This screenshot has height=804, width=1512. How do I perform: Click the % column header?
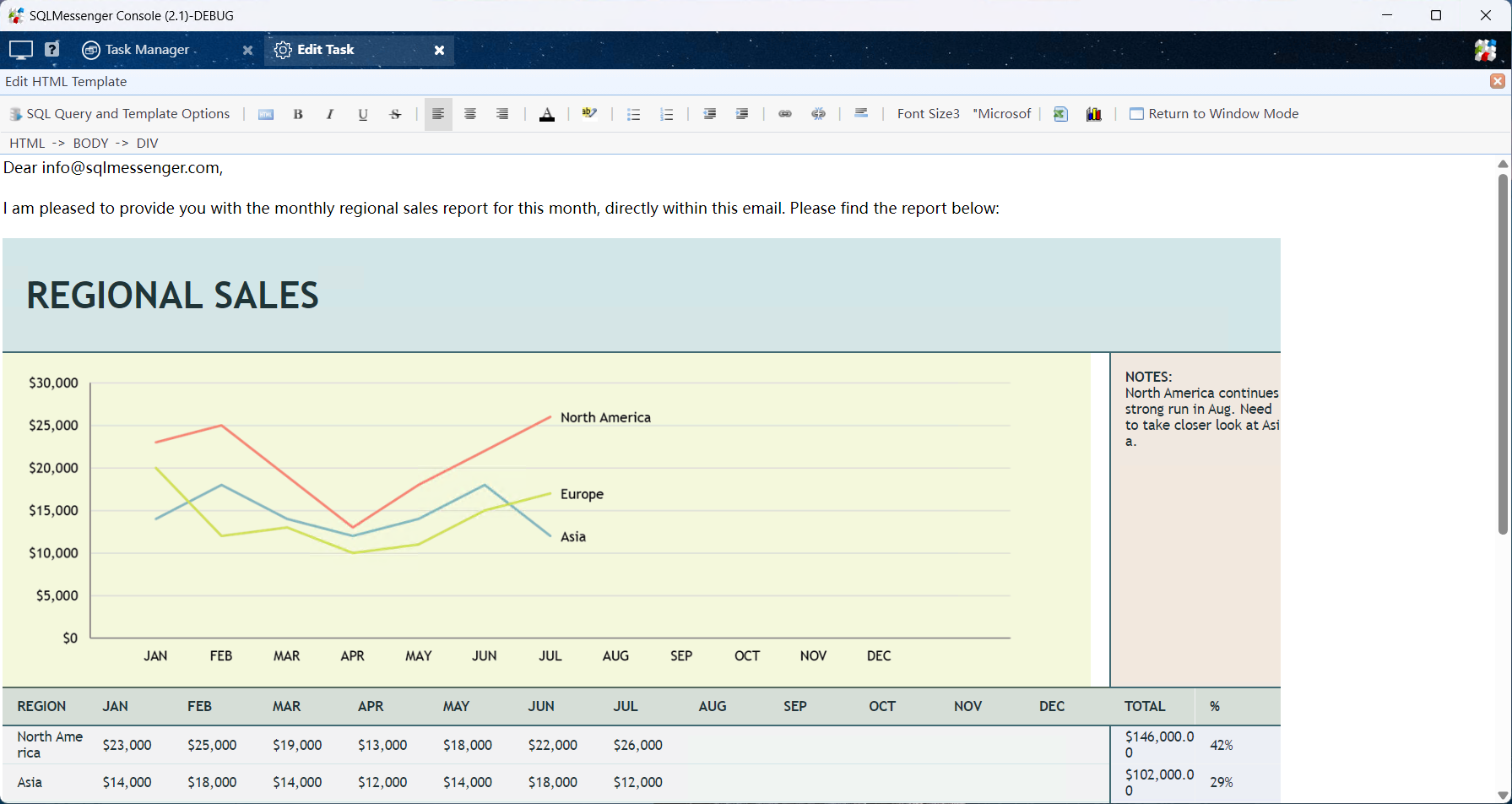1215,706
